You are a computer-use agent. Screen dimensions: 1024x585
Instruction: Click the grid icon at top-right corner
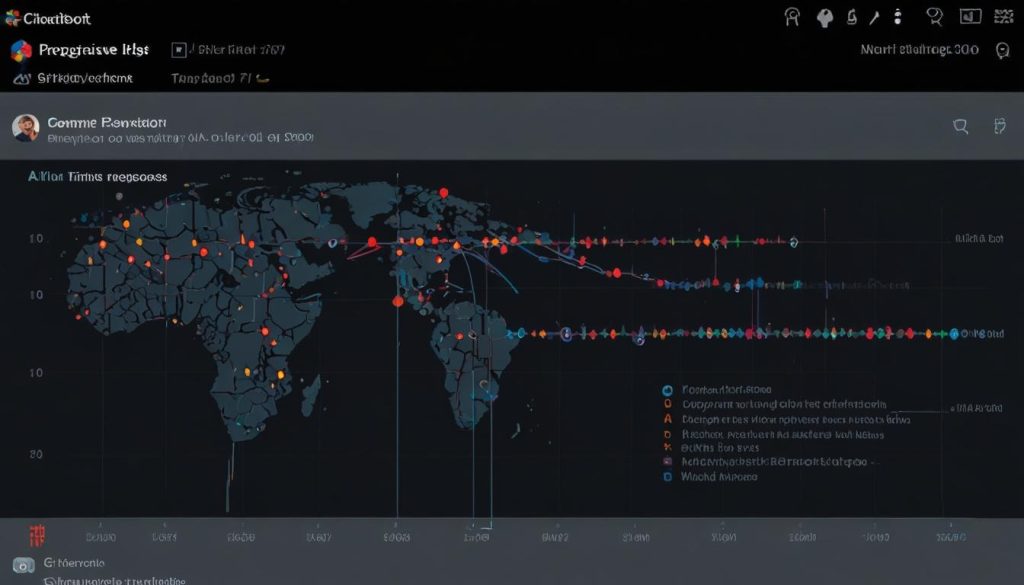pyautogui.click(x=1001, y=16)
